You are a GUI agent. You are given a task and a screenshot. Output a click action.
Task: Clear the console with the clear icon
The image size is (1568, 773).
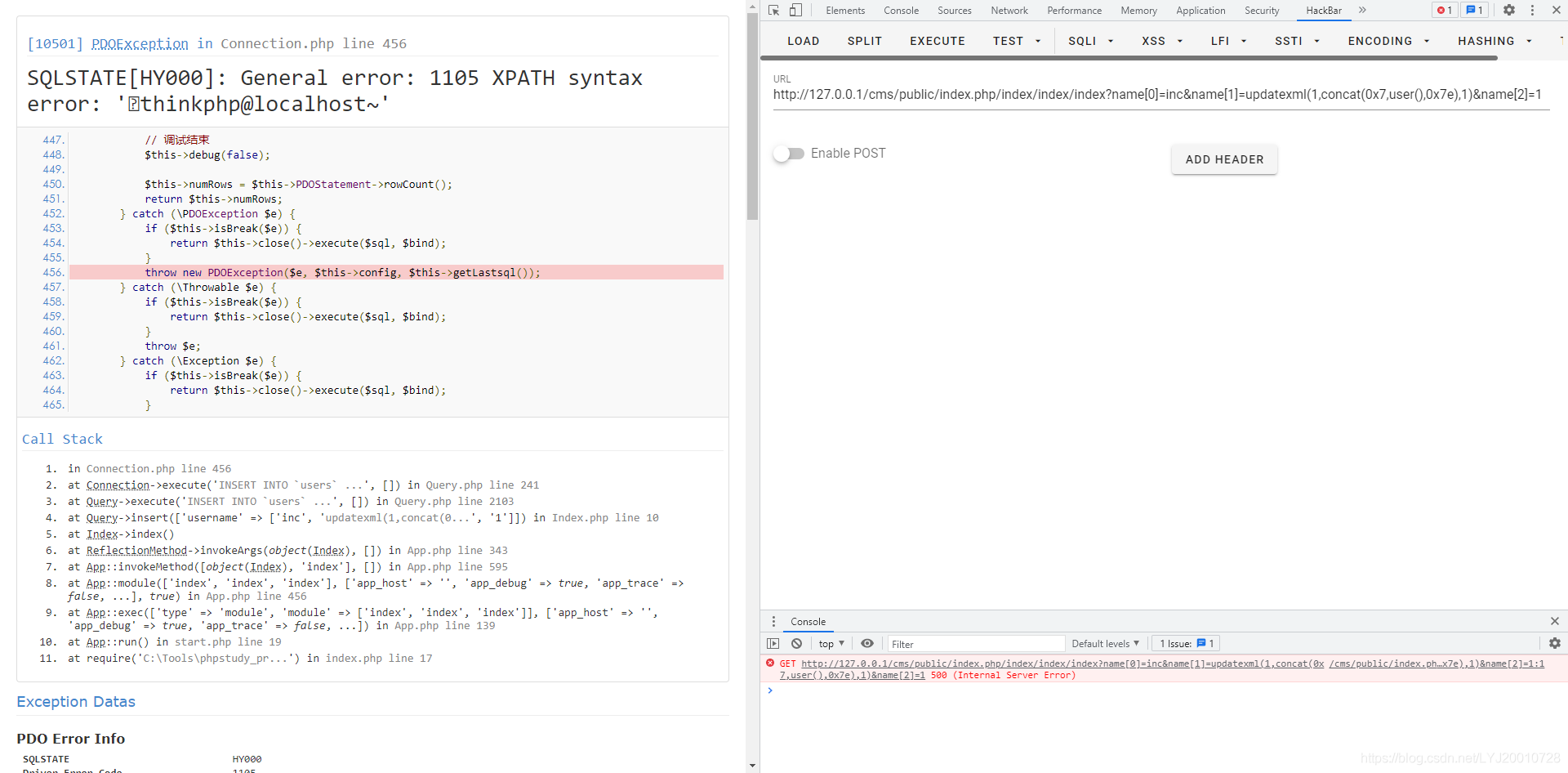pos(797,644)
